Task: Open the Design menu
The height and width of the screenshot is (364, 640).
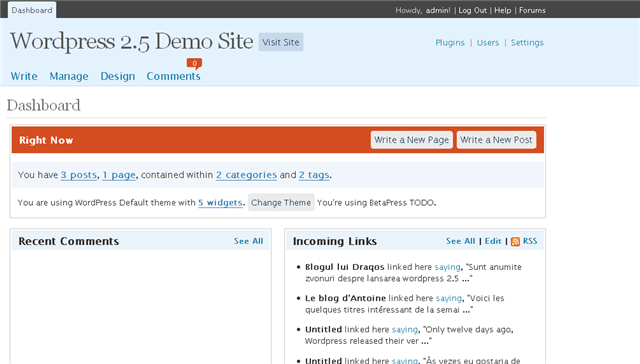Action: pos(118,76)
